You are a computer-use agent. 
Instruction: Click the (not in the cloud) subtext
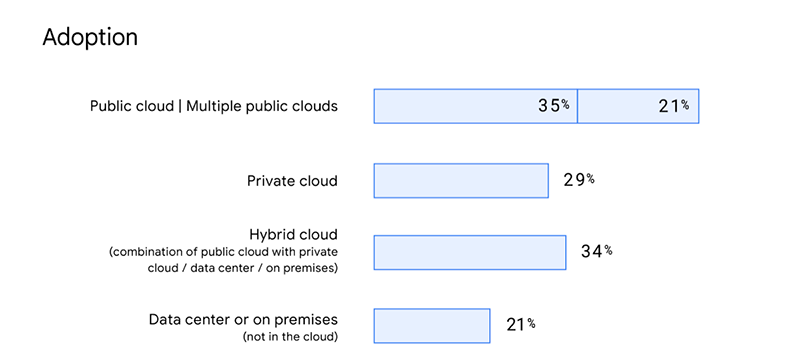(290, 337)
